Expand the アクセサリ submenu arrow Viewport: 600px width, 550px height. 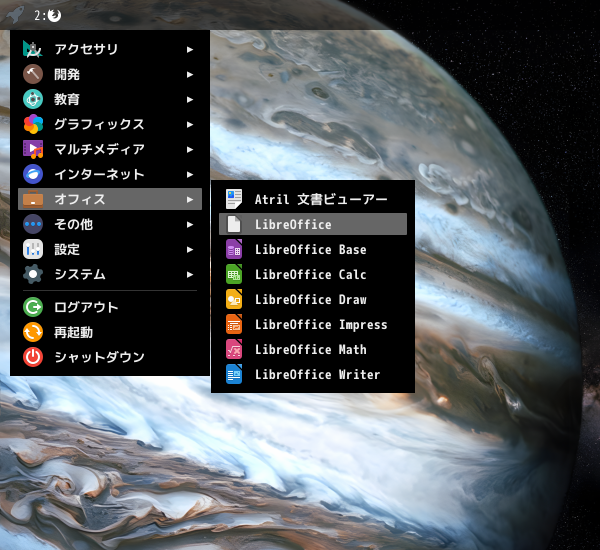click(x=190, y=49)
